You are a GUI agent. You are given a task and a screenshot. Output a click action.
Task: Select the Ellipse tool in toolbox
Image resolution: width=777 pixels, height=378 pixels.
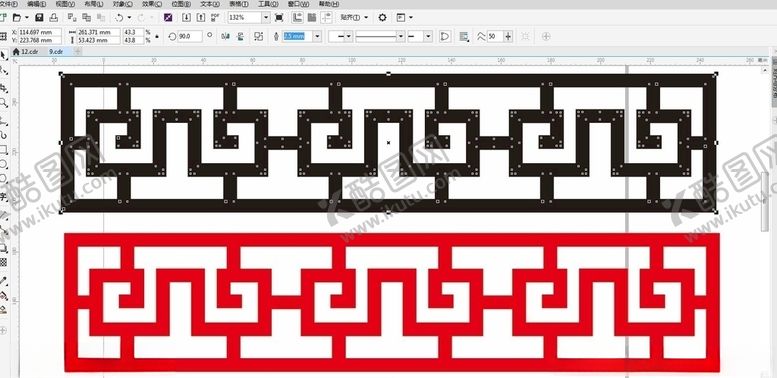click(x=3, y=164)
